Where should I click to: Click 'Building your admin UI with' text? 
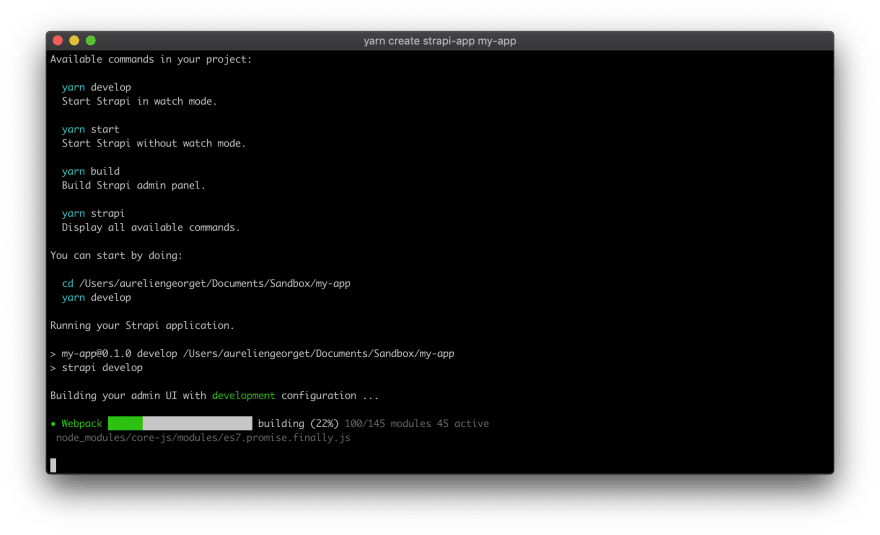[128, 396]
